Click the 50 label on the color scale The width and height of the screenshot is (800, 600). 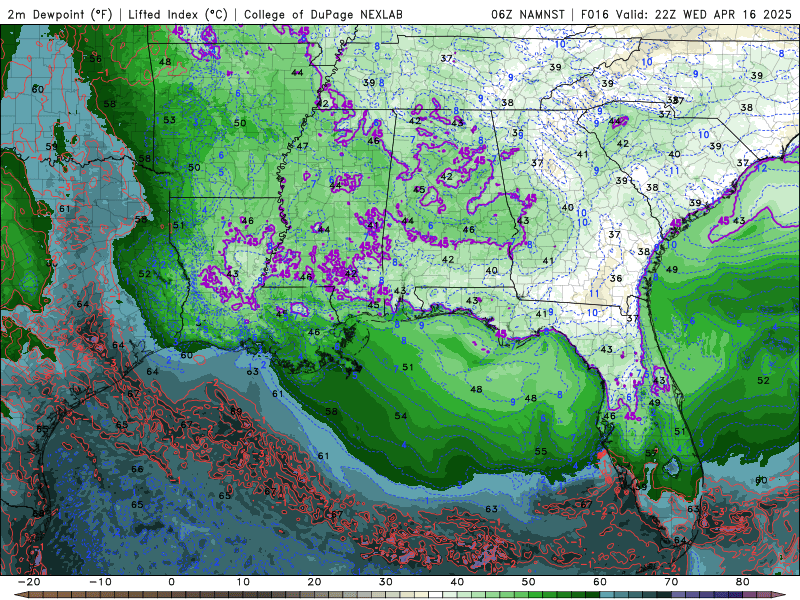pyautogui.click(x=529, y=582)
